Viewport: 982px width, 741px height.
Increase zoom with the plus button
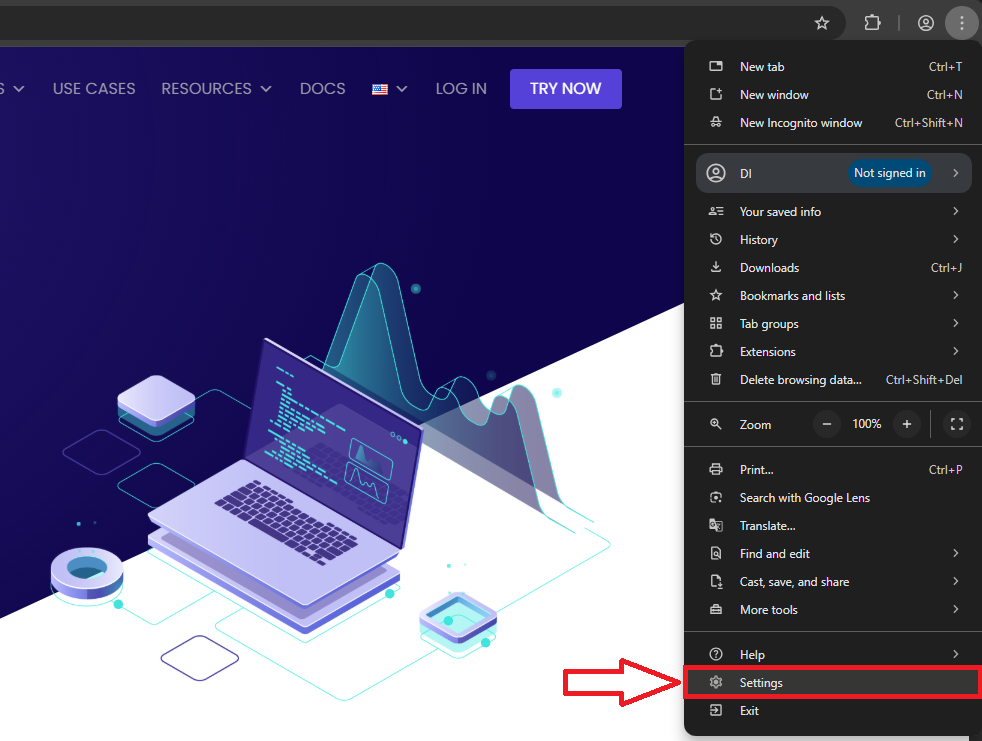pos(906,424)
